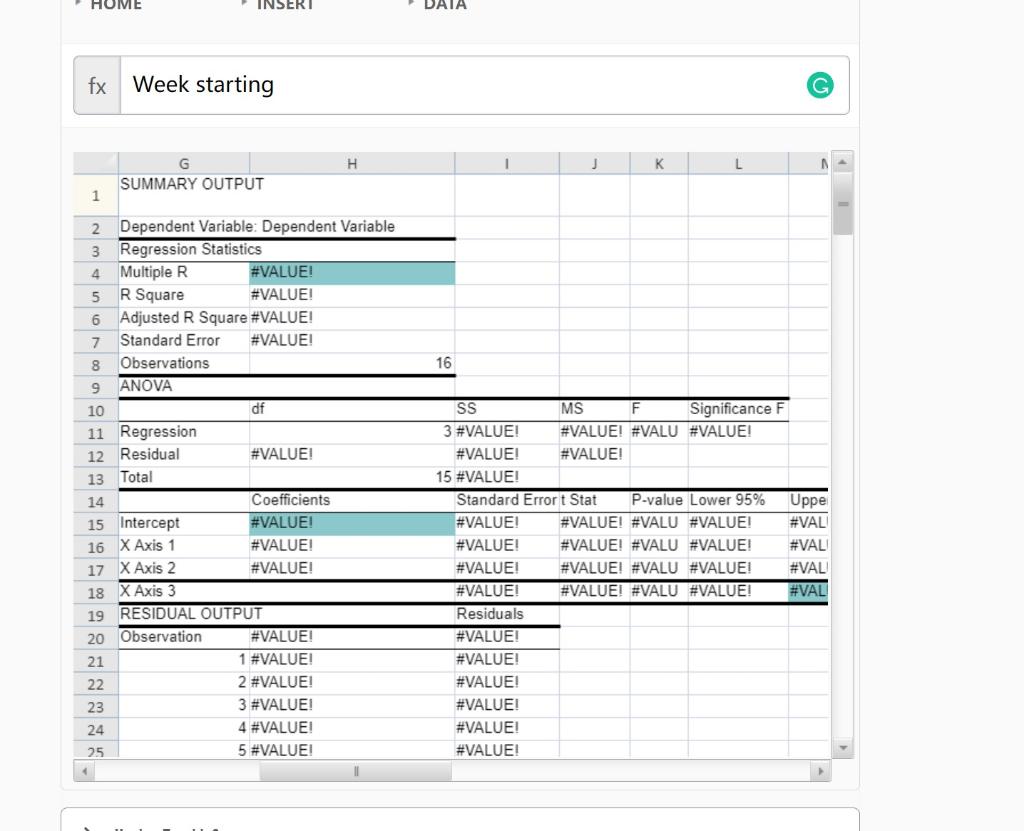The width and height of the screenshot is (1024, 831).
Task: Click observation number 1 cell
Action: click(x=184, y=660)
